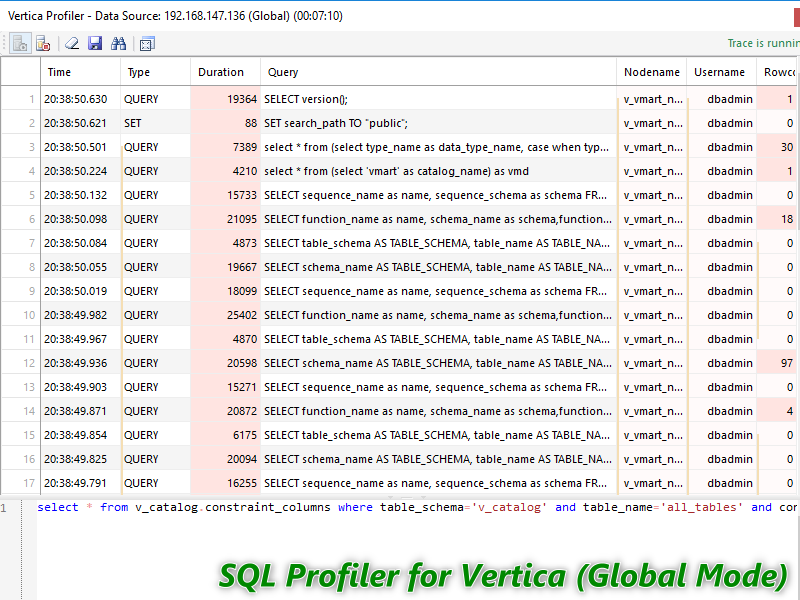The height and width of the screenshot is (600, 800).
Task: Select the SET search_path TO "public" query
Action: click(x=439, y=123)
